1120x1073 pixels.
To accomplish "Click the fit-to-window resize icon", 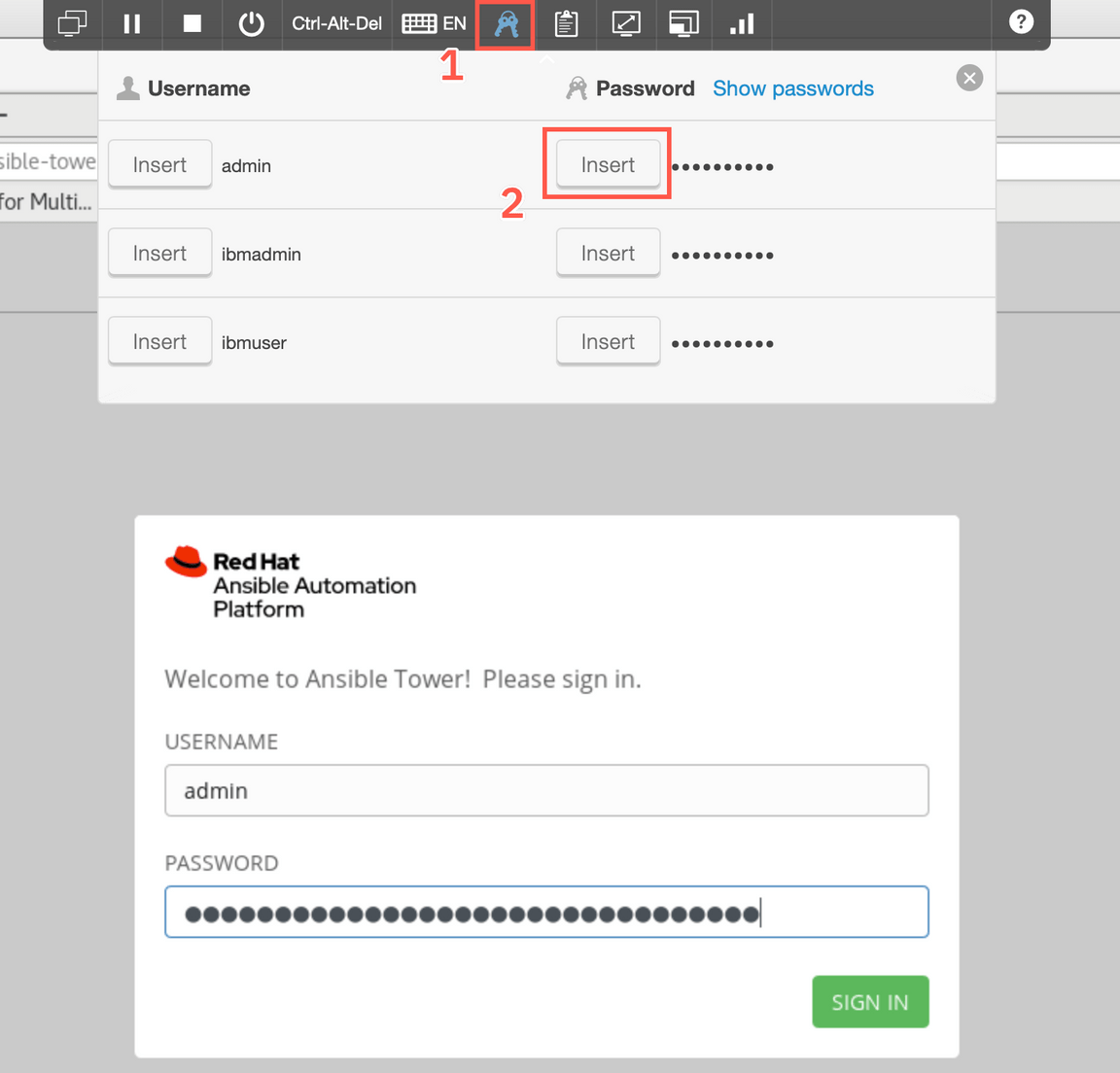I will pos(626,23).
